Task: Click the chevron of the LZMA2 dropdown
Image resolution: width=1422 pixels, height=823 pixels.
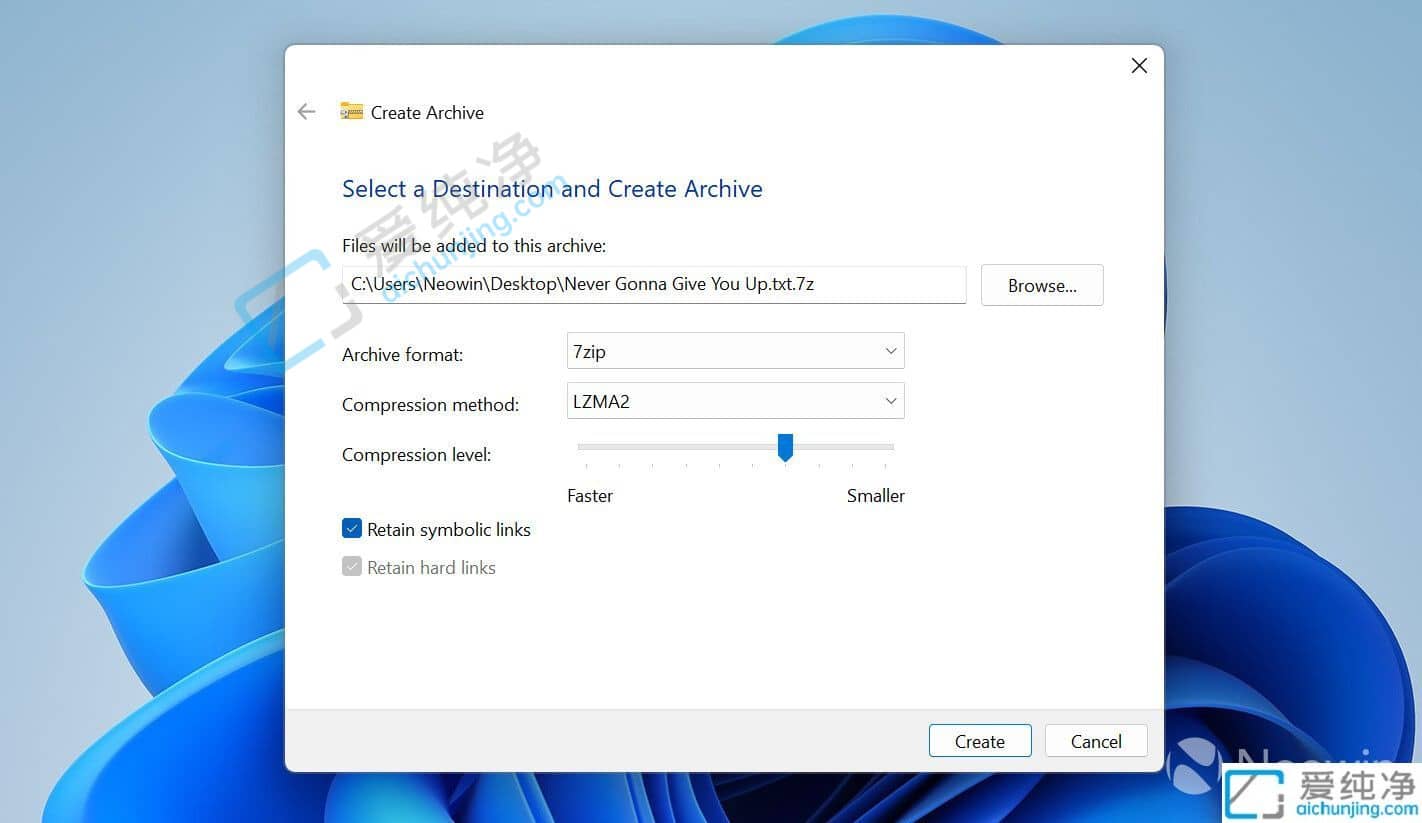Action: click(x=890, y=401)
